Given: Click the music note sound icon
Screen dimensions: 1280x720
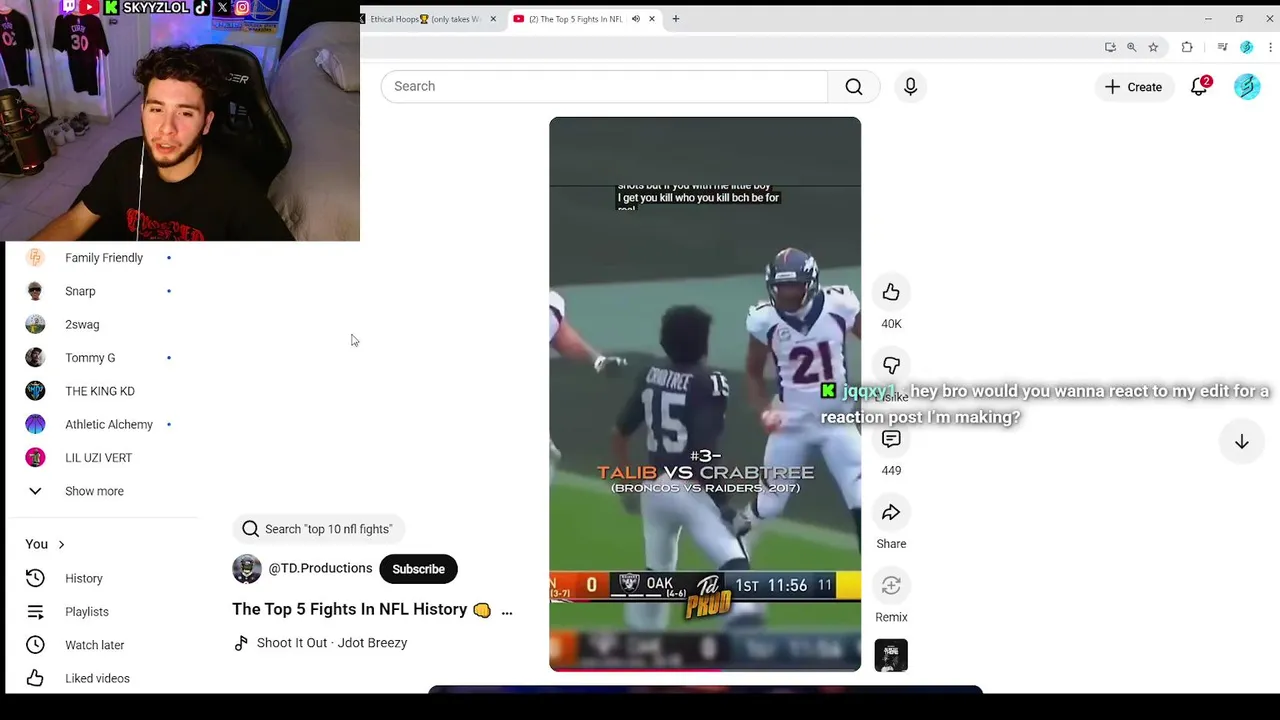Looking at the screenshot, I should (241, 643).
